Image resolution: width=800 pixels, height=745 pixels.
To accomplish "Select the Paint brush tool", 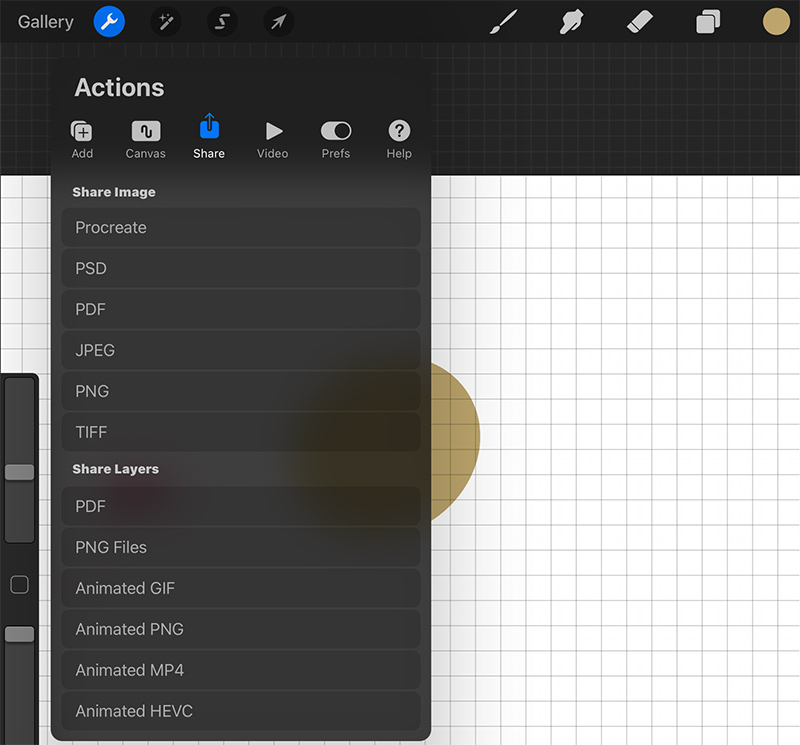I will (x=504, y=22).
